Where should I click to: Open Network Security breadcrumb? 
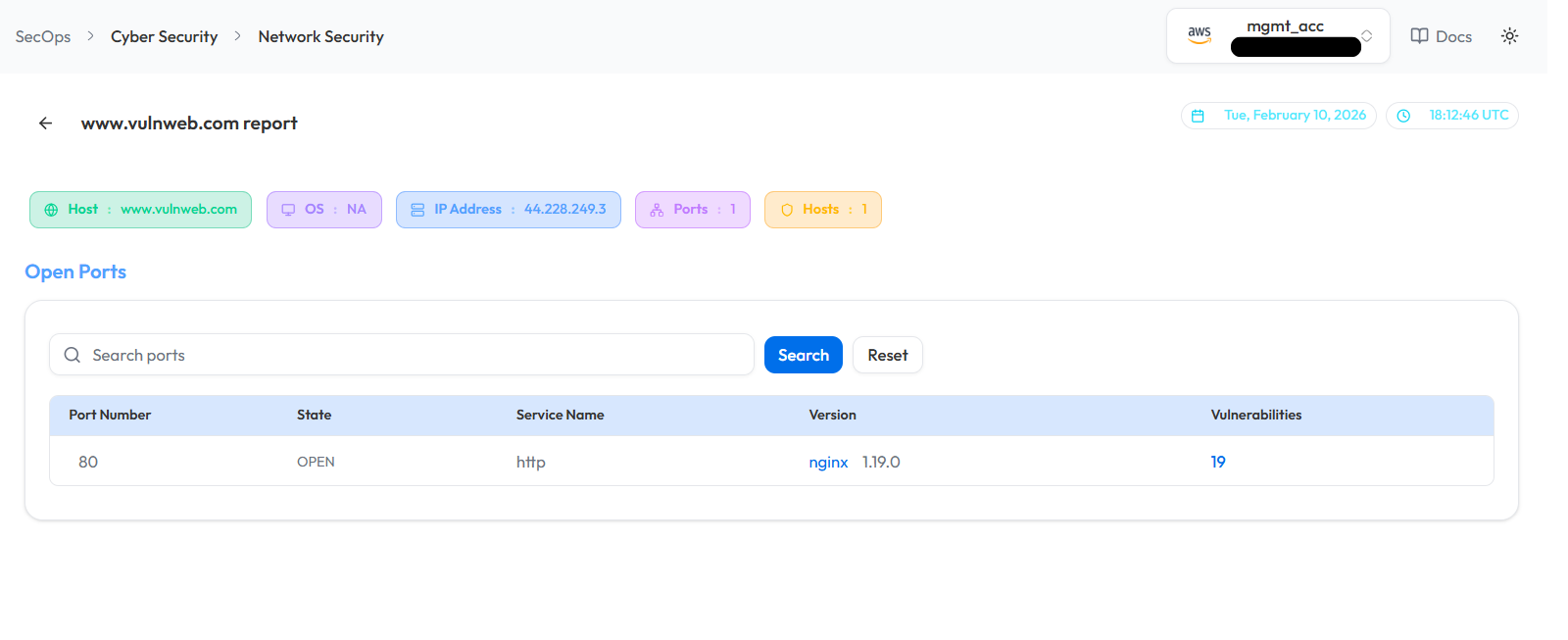[x=320, y=36]
